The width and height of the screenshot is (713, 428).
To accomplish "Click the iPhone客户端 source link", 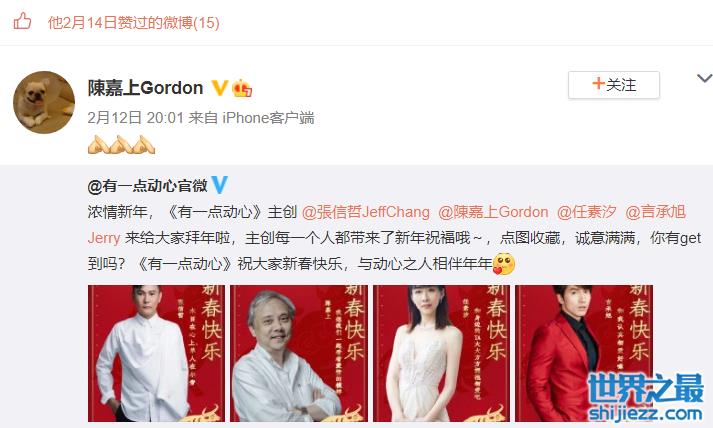I will coord(268,118).
